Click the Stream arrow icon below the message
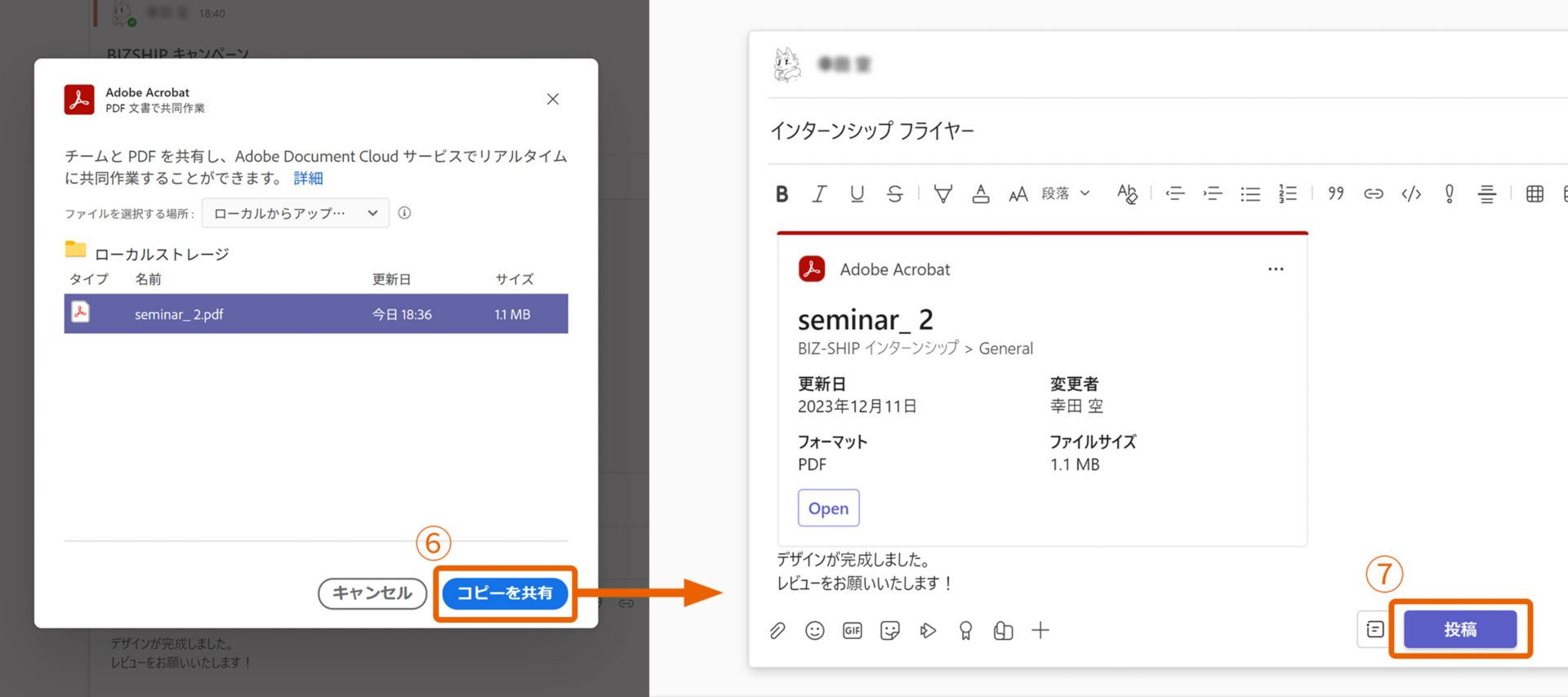This screenshot has width=1568, height=697. coord(928,630)
